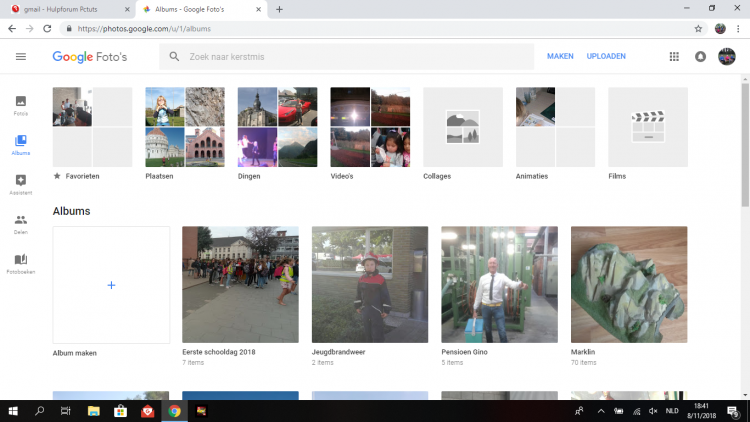The image size is (750, 422).
Task: Open Delen sharing section
Action: coord(21,223)
